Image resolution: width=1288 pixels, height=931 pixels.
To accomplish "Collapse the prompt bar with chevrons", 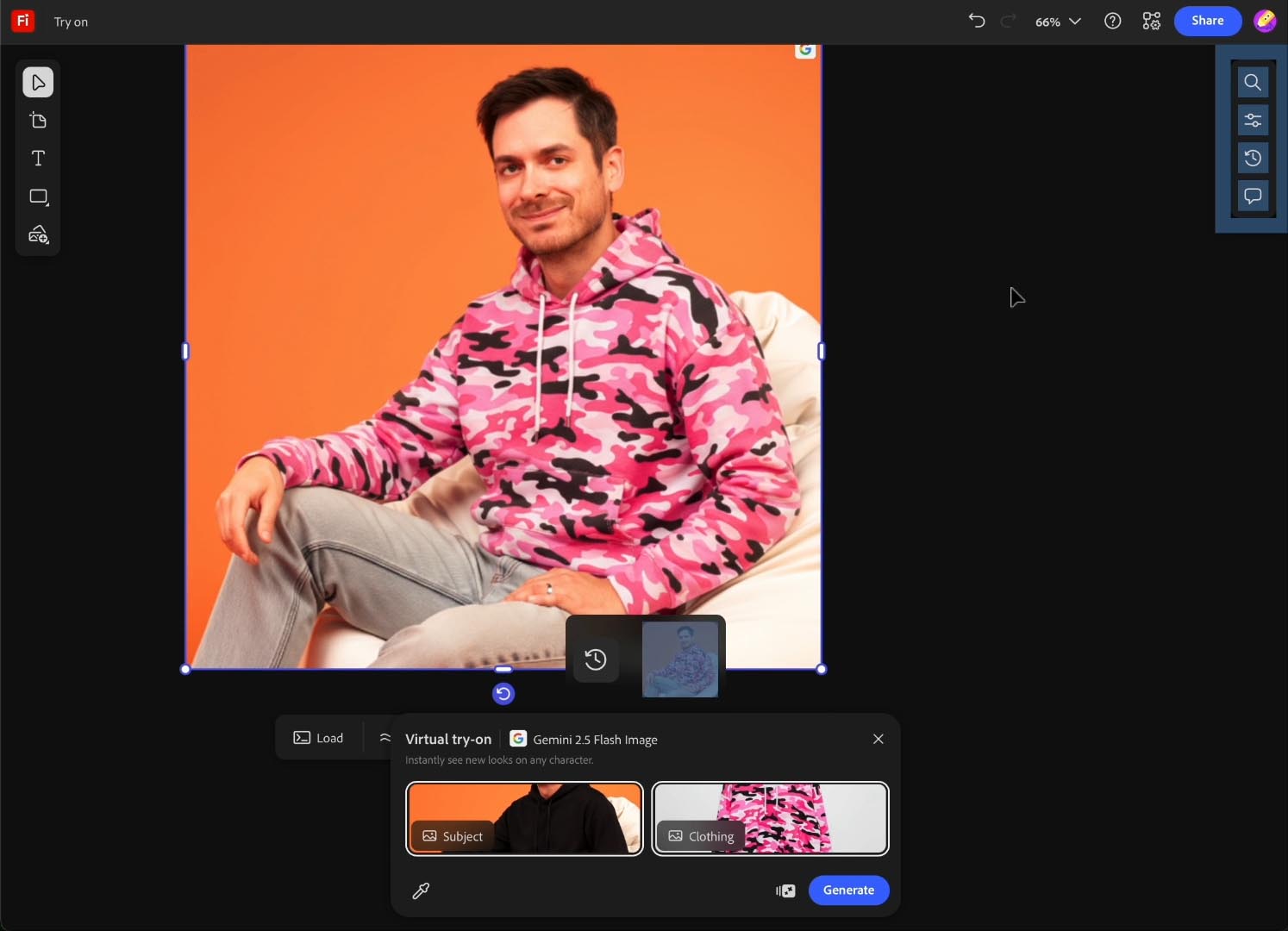I will point(385,738).
